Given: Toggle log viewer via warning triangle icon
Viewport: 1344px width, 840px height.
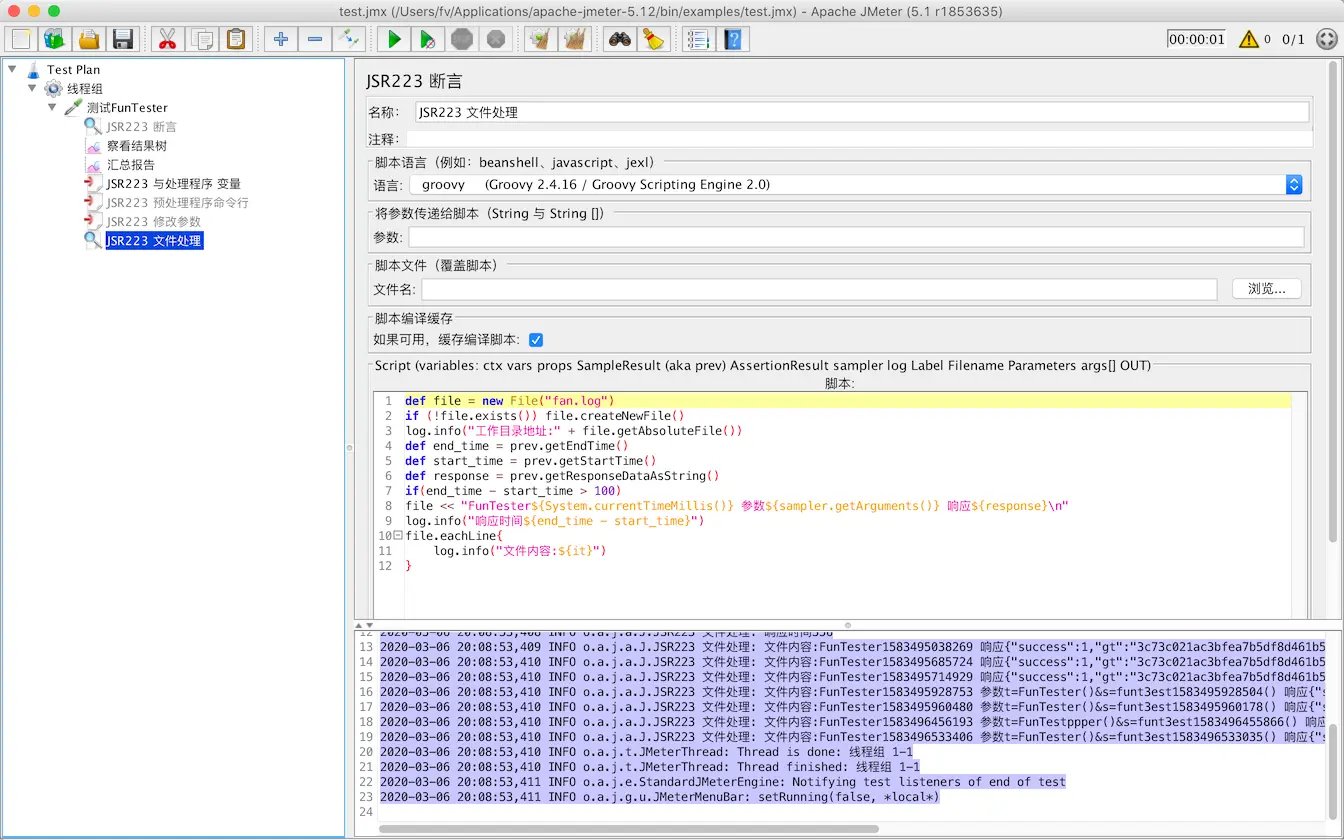Looking at the screenshot, I should (1249, 39).
